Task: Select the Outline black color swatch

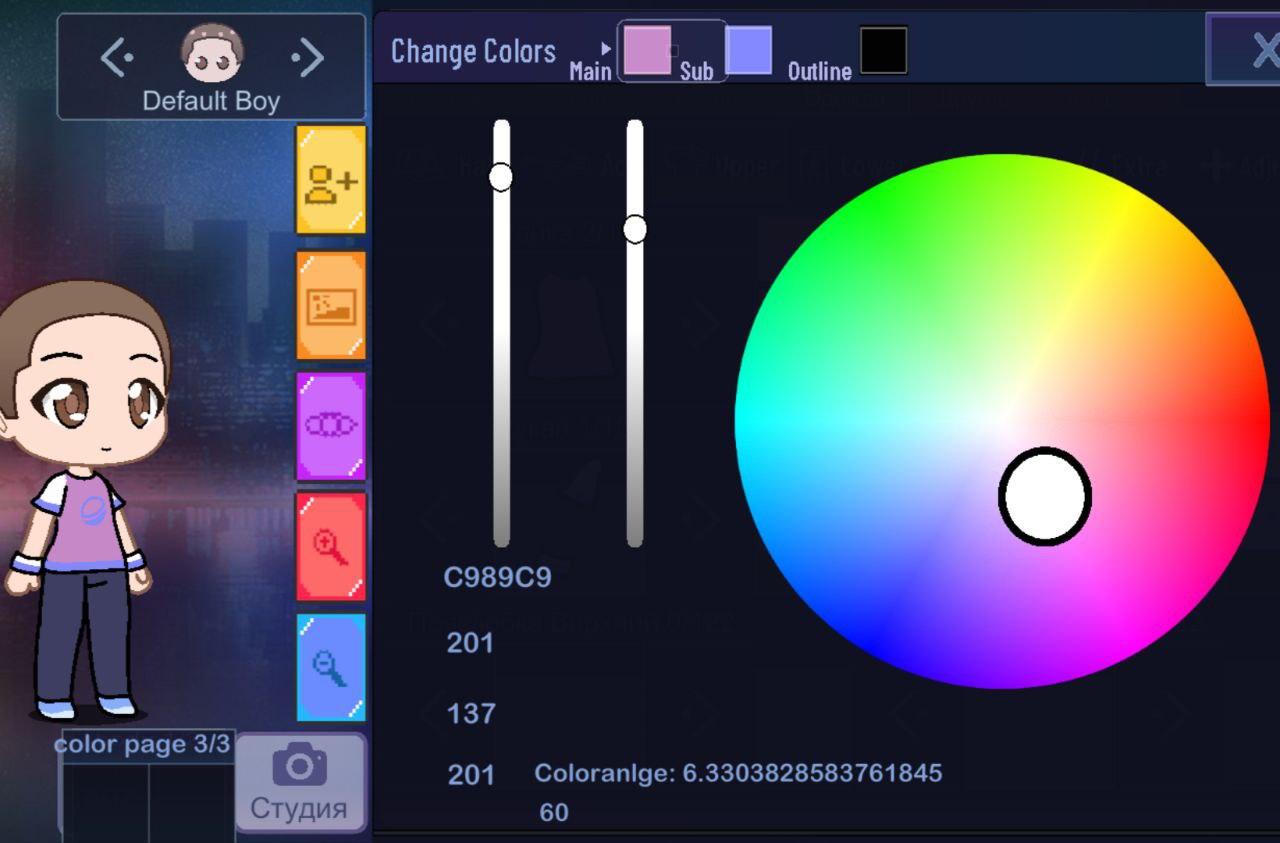Action: coord(883,50)
